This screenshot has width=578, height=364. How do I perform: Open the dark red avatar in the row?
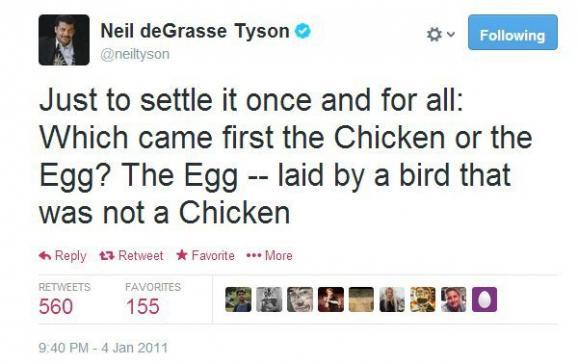coord(331,299)
